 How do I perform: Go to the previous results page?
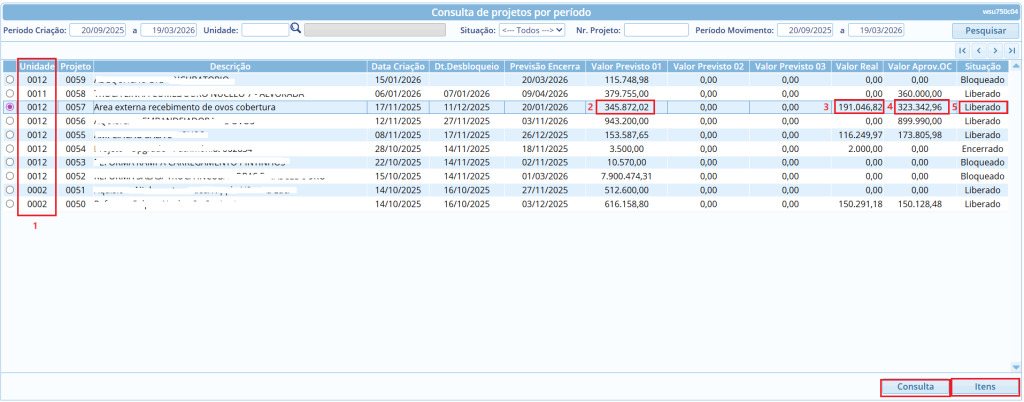pos(979,50)
